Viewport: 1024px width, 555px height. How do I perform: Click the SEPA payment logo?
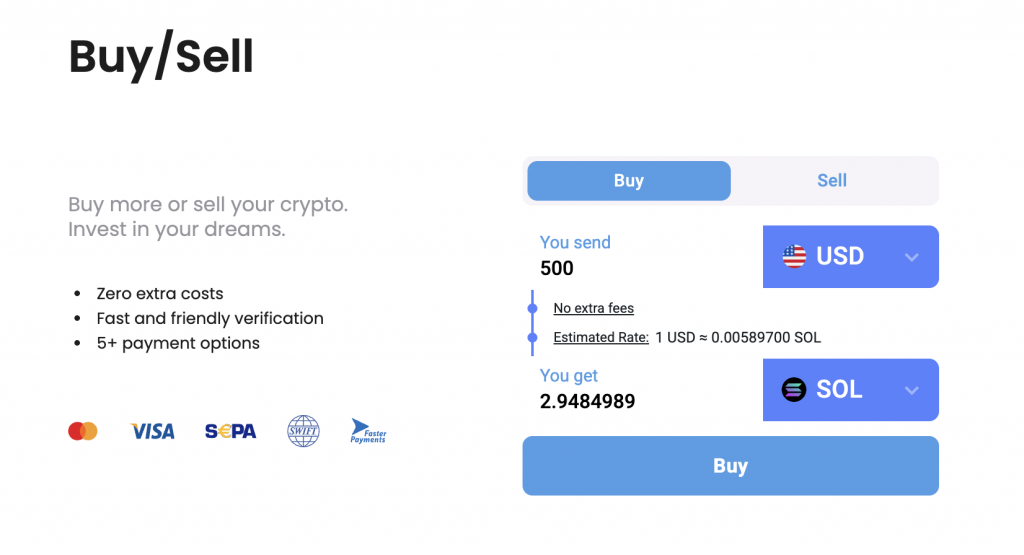pos(230,431)
